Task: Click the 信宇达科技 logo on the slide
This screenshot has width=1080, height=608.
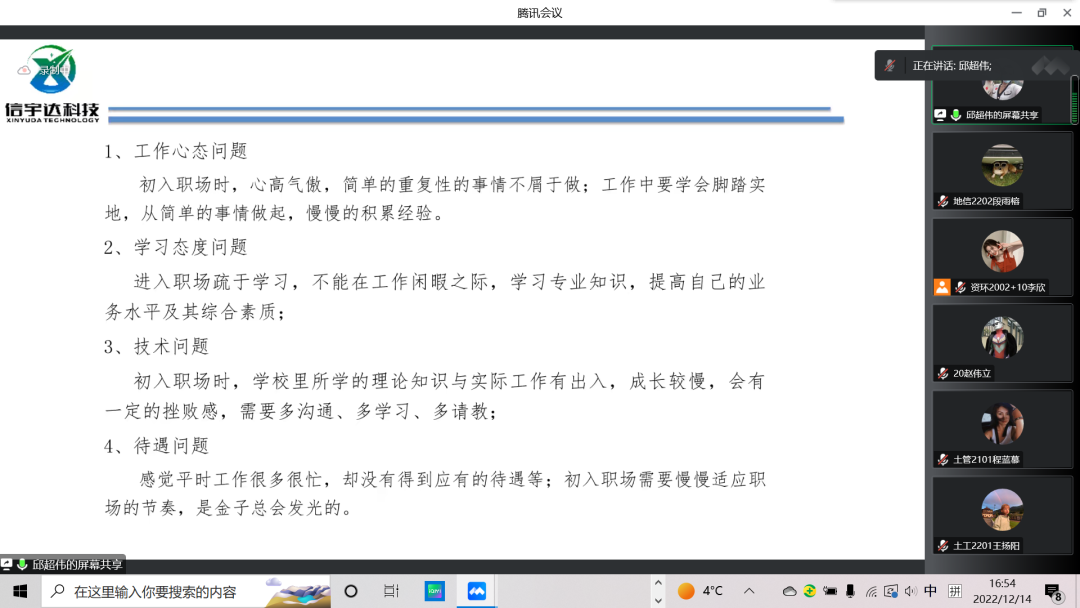Action: [x=52, y=84]
